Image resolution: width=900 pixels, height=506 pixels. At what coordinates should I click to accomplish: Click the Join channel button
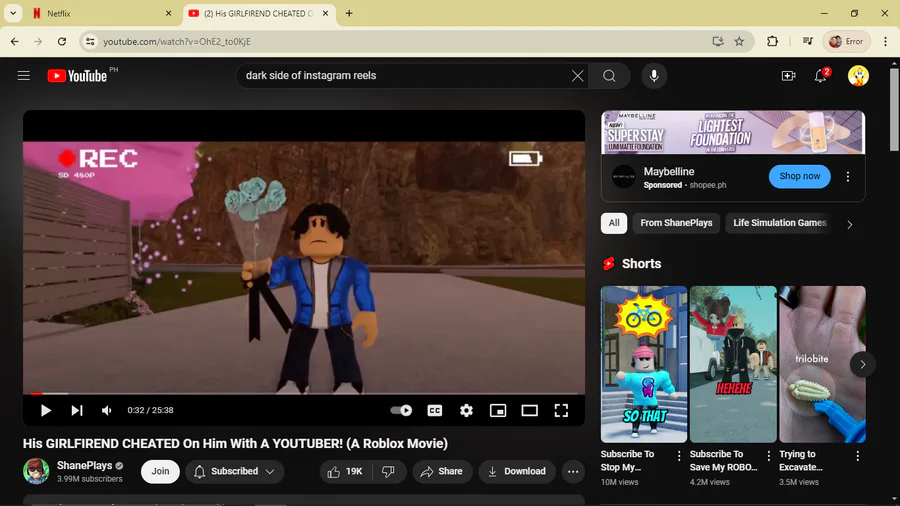[160, 472]
